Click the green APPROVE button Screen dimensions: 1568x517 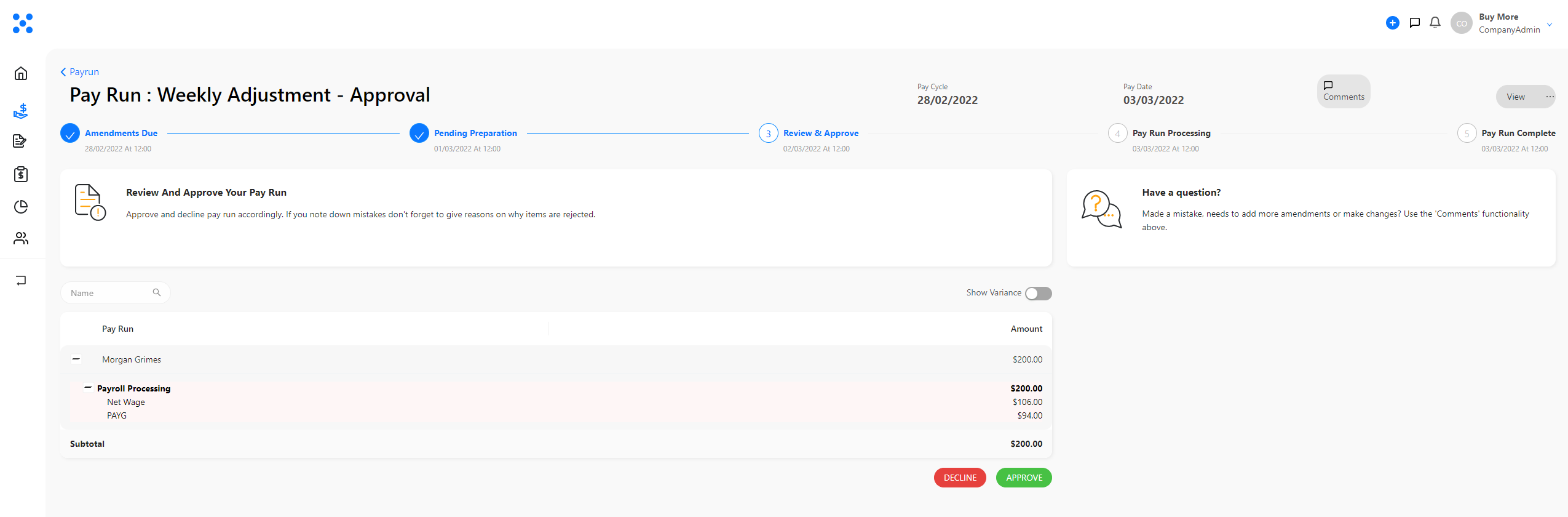coord(1024,478)
